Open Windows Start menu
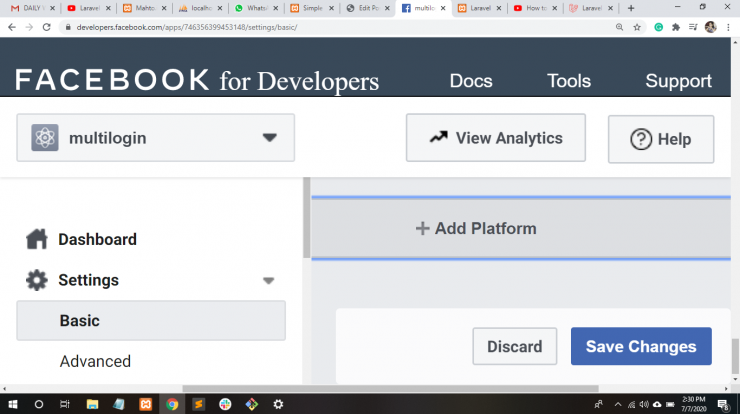The image size is (740, 414). (13, 404)
